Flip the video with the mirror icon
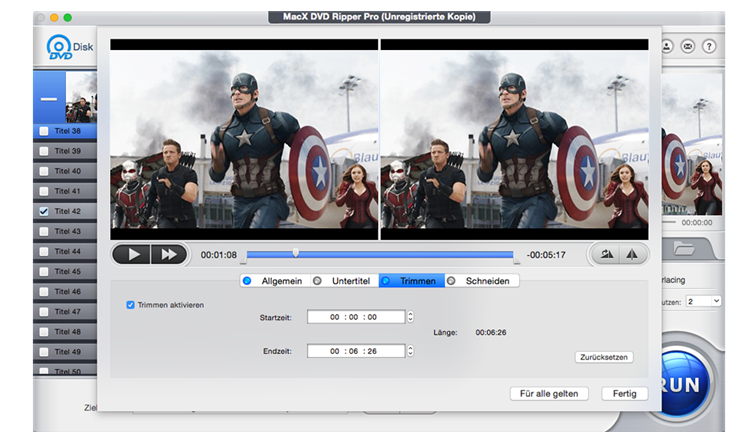Screen dimensions: 755x445 tap(632, 254)
